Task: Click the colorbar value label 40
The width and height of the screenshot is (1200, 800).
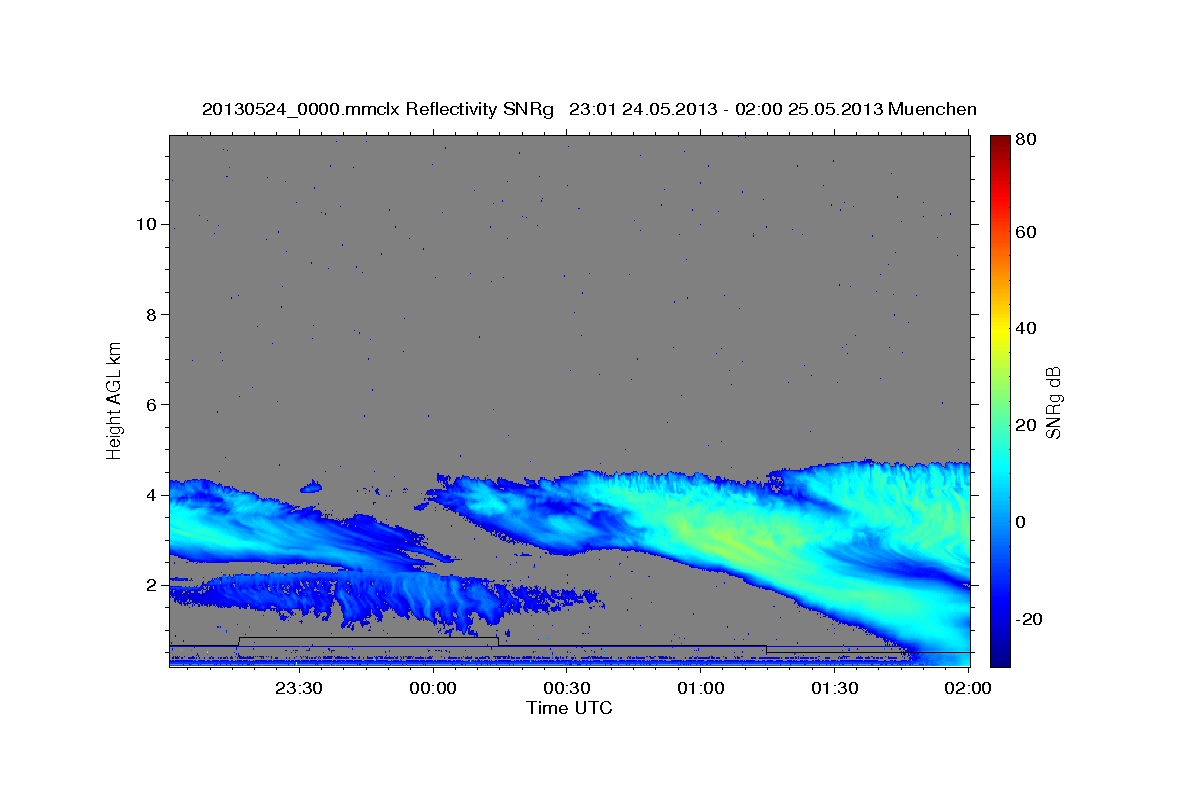Action: [1025, 328]
